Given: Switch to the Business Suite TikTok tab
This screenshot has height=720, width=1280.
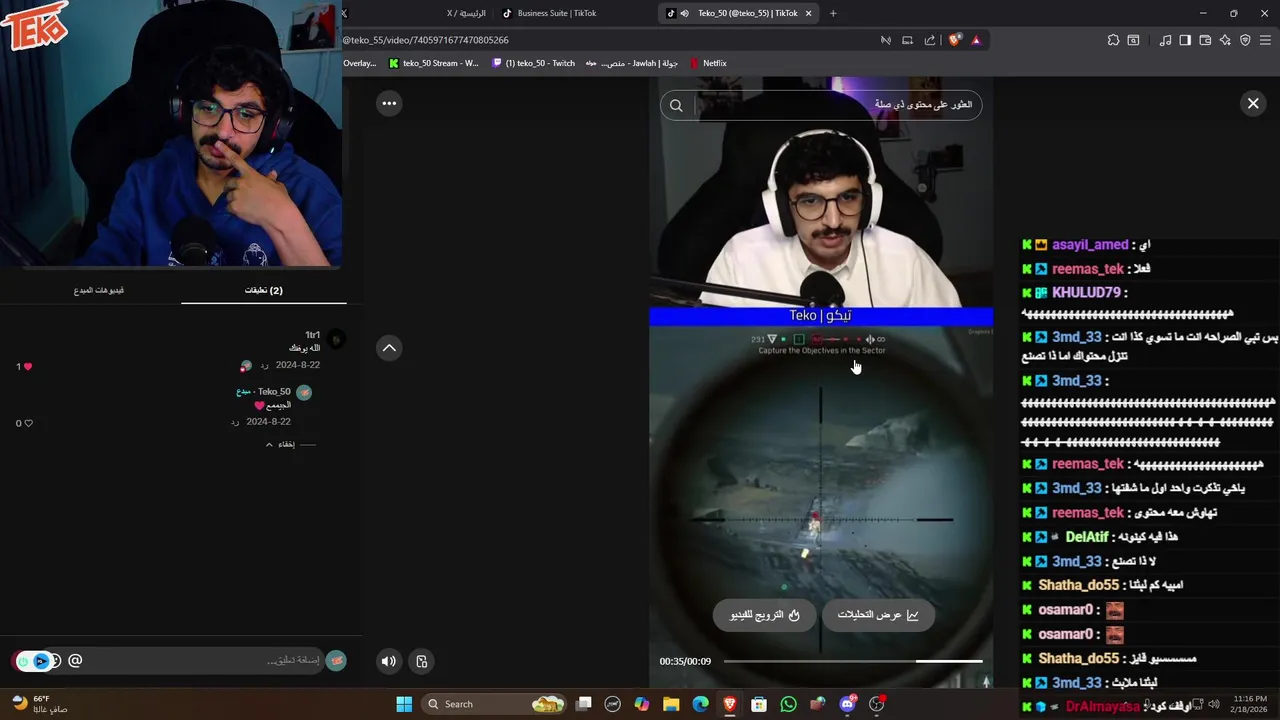Looking at the screenshot, I should click(x=556, y=13).
